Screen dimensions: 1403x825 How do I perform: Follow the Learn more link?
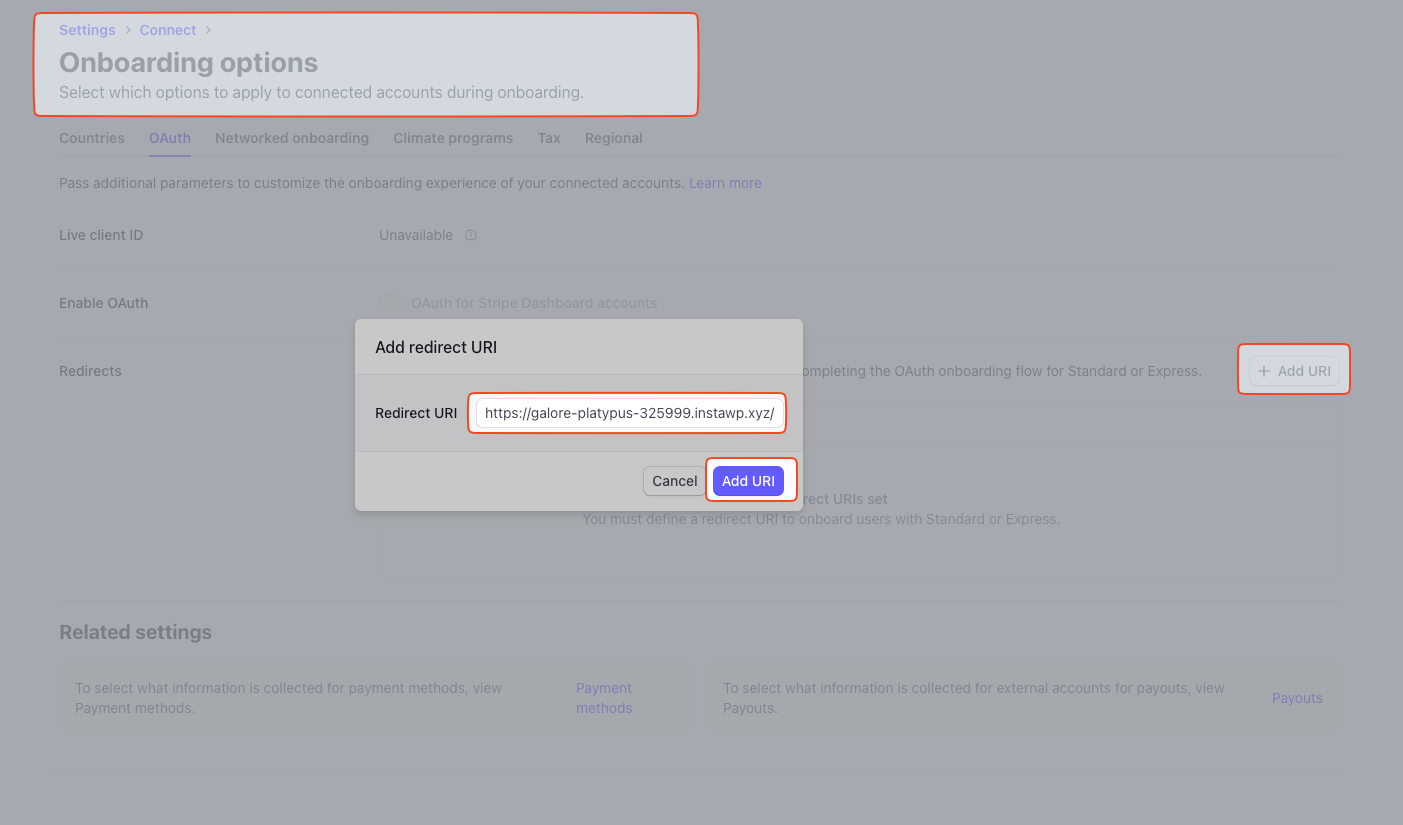[x=725, y=184]
